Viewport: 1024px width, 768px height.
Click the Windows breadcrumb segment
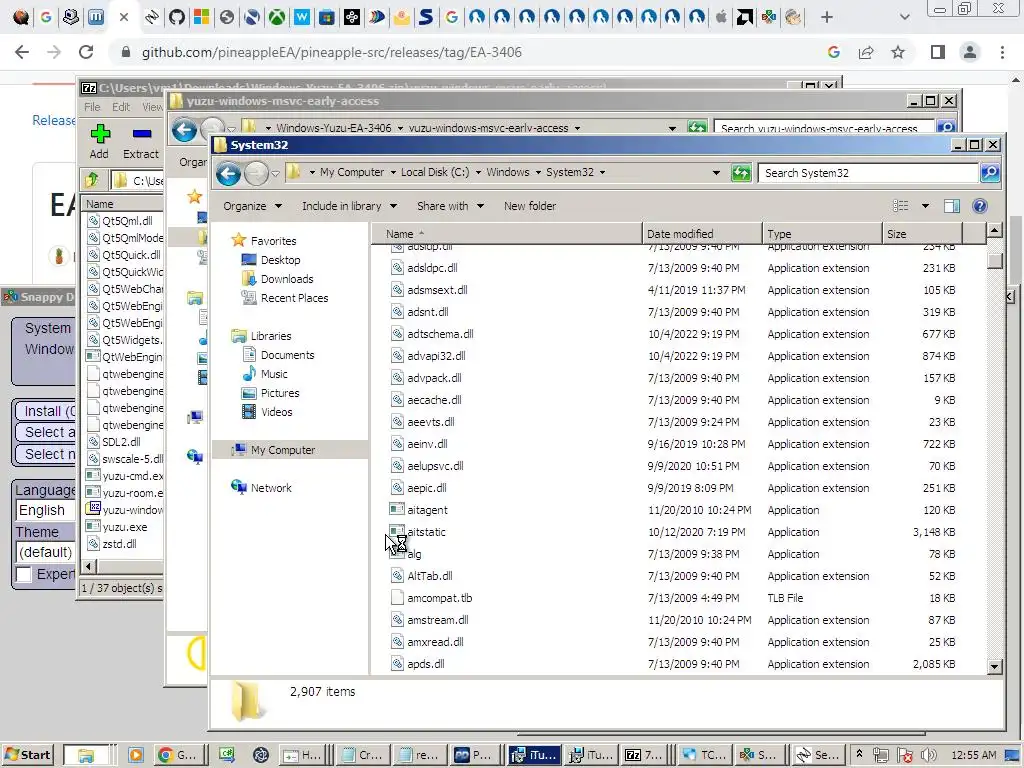pyautogui.click(x=507, y=172)
